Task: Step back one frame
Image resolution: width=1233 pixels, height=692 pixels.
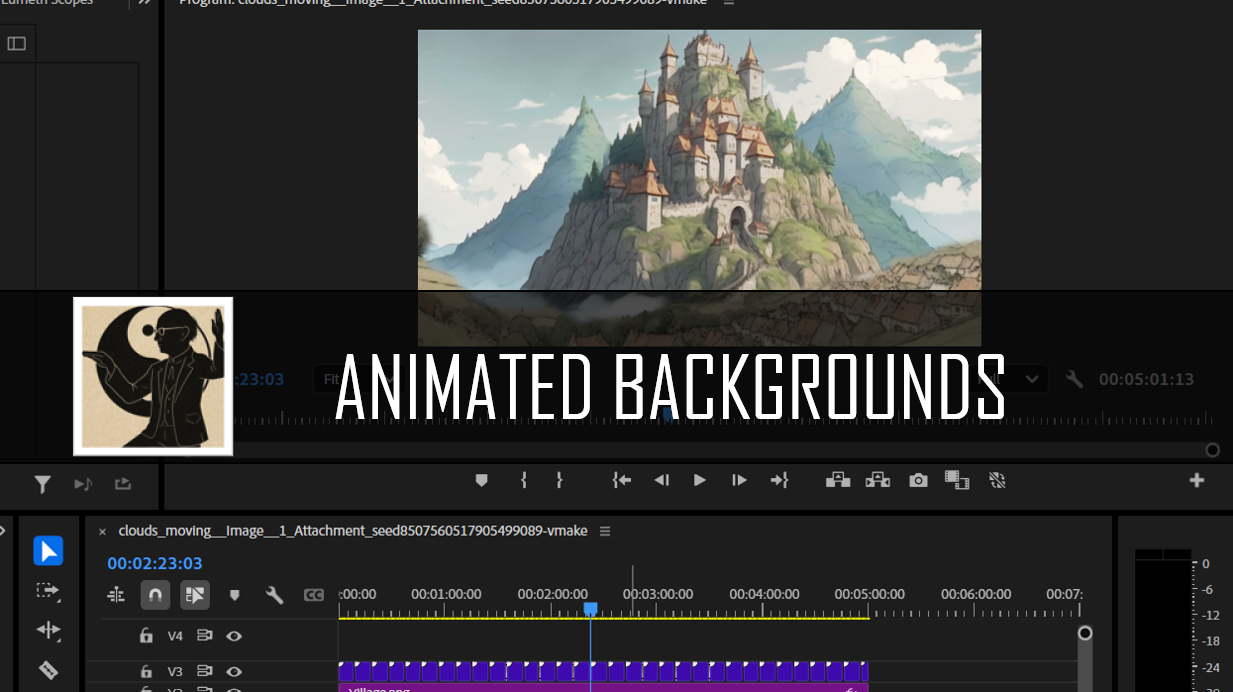Action: point(661,480)
